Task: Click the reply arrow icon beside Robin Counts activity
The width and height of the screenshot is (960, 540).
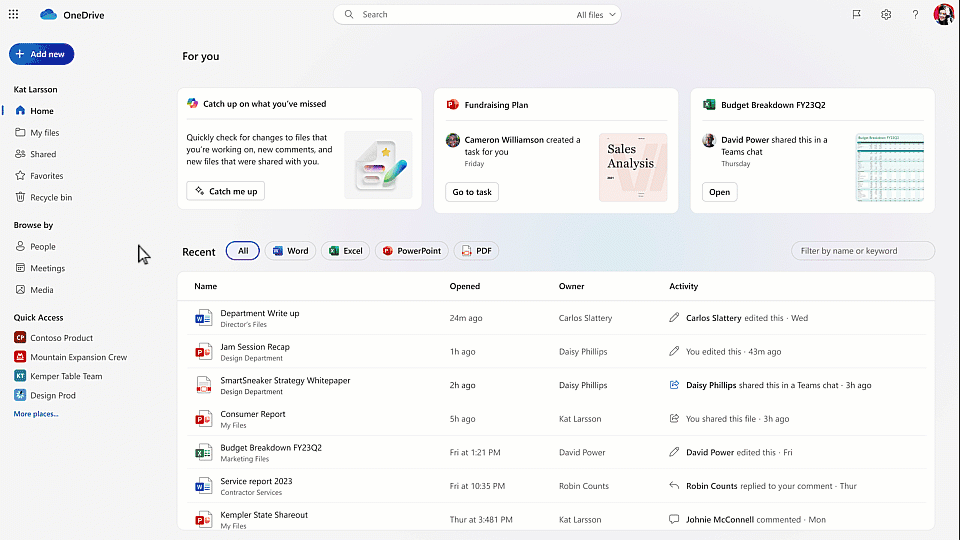Action: 674,486
